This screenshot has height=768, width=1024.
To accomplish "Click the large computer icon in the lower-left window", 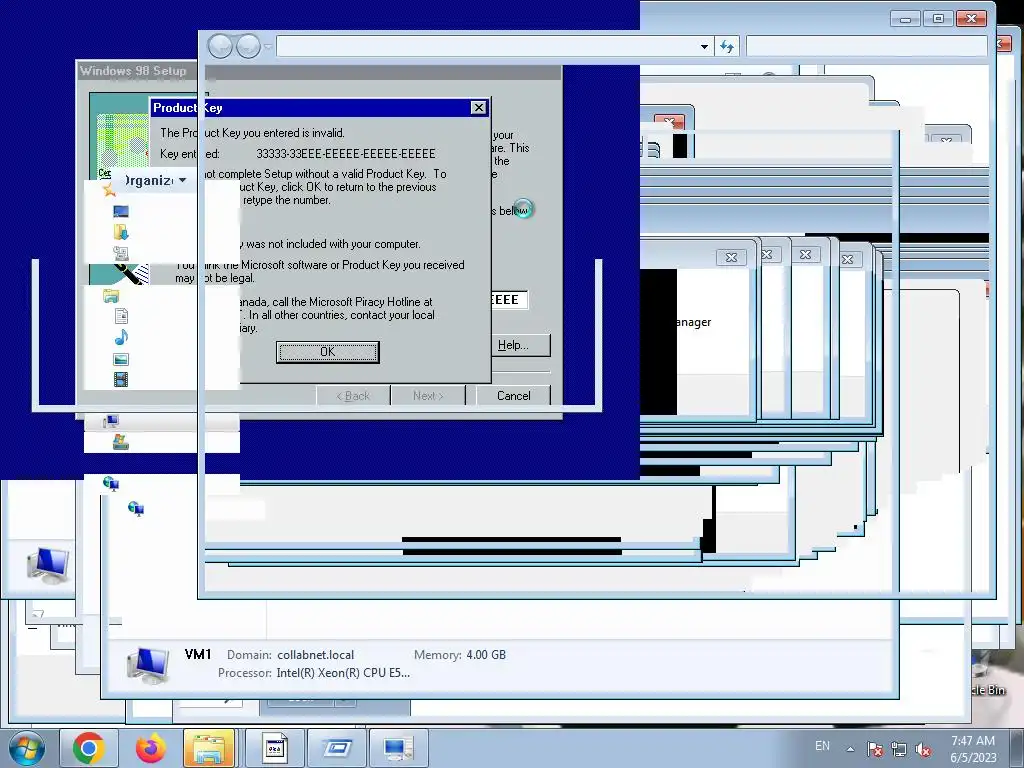I will [48, 566].
